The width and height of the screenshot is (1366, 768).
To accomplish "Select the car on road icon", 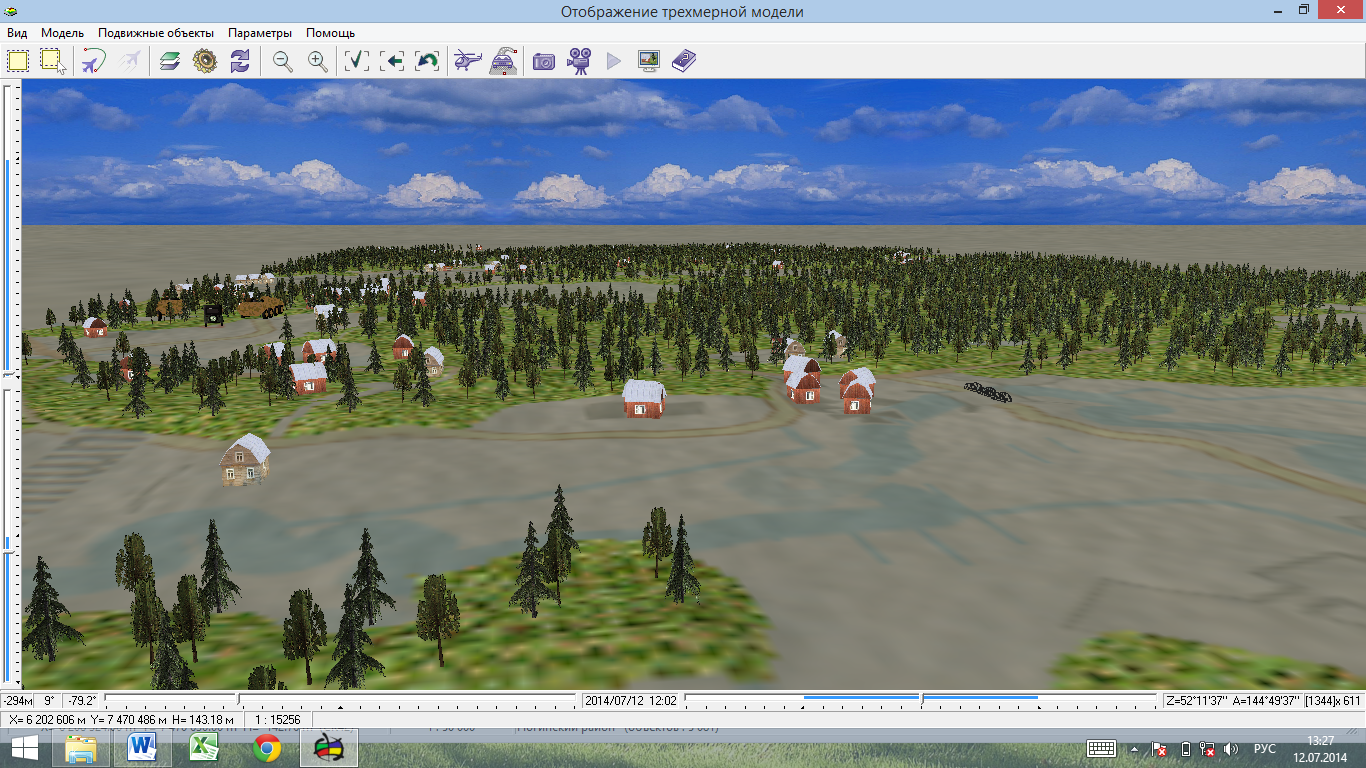I will [503, 61].
